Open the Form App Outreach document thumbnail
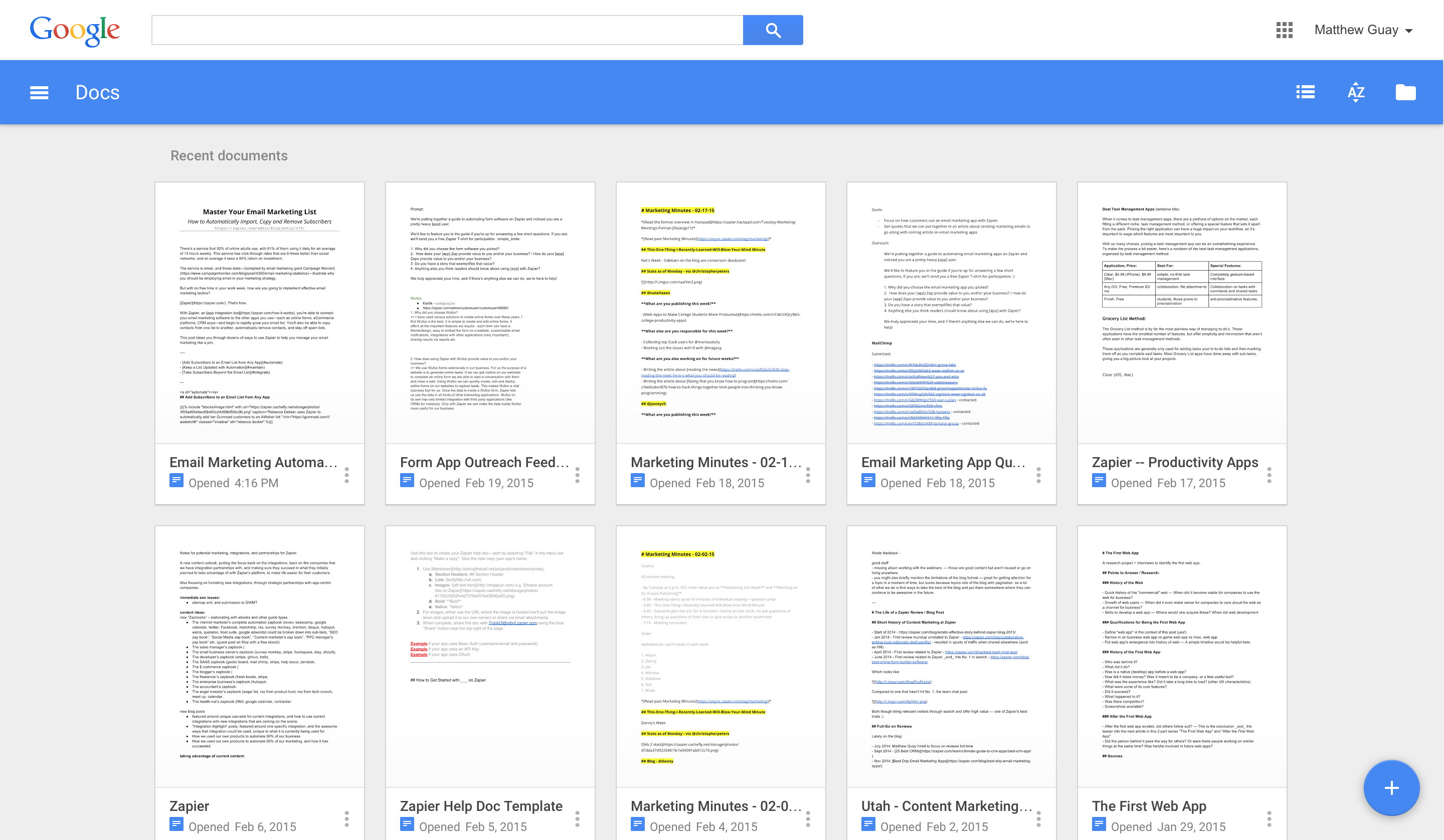 490,313
